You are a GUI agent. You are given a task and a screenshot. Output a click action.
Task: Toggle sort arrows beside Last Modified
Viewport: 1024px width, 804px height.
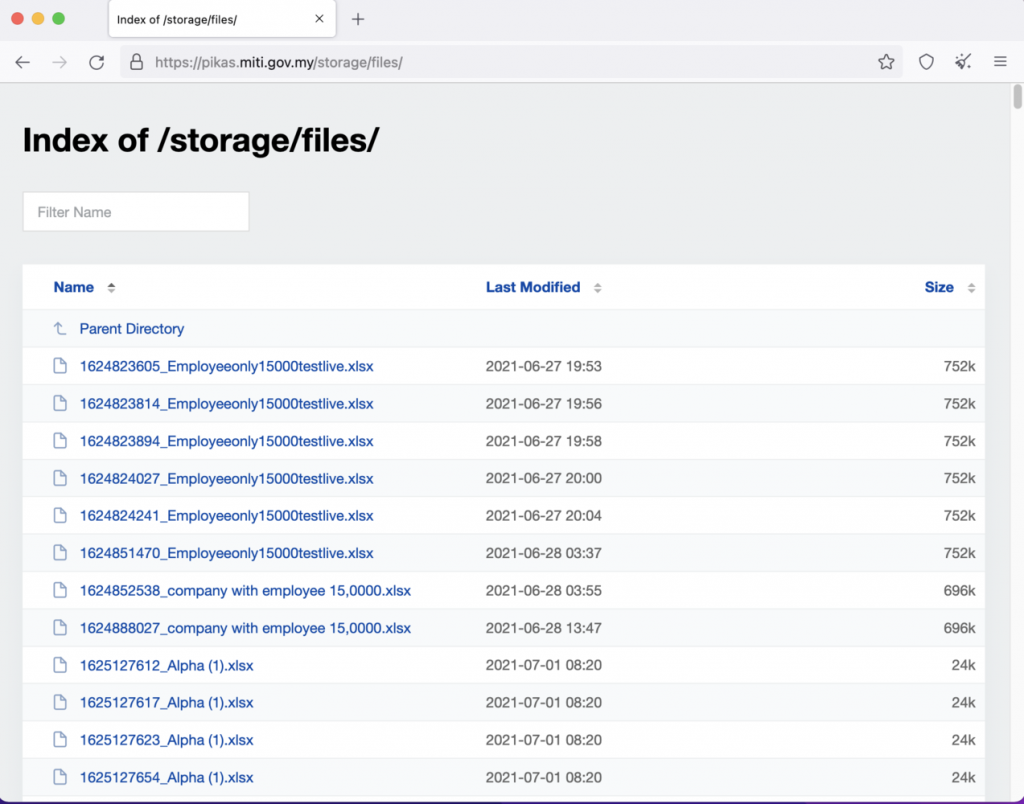click(x=597, y=288)
